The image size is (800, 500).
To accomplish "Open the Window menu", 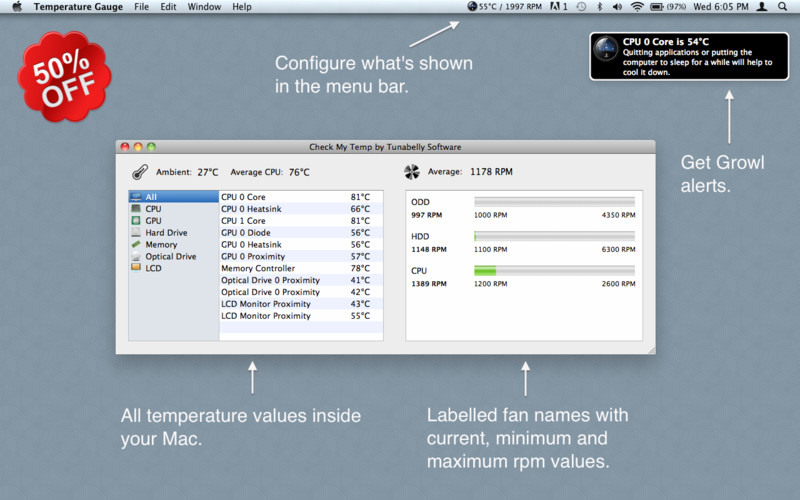I will (204, 7).
